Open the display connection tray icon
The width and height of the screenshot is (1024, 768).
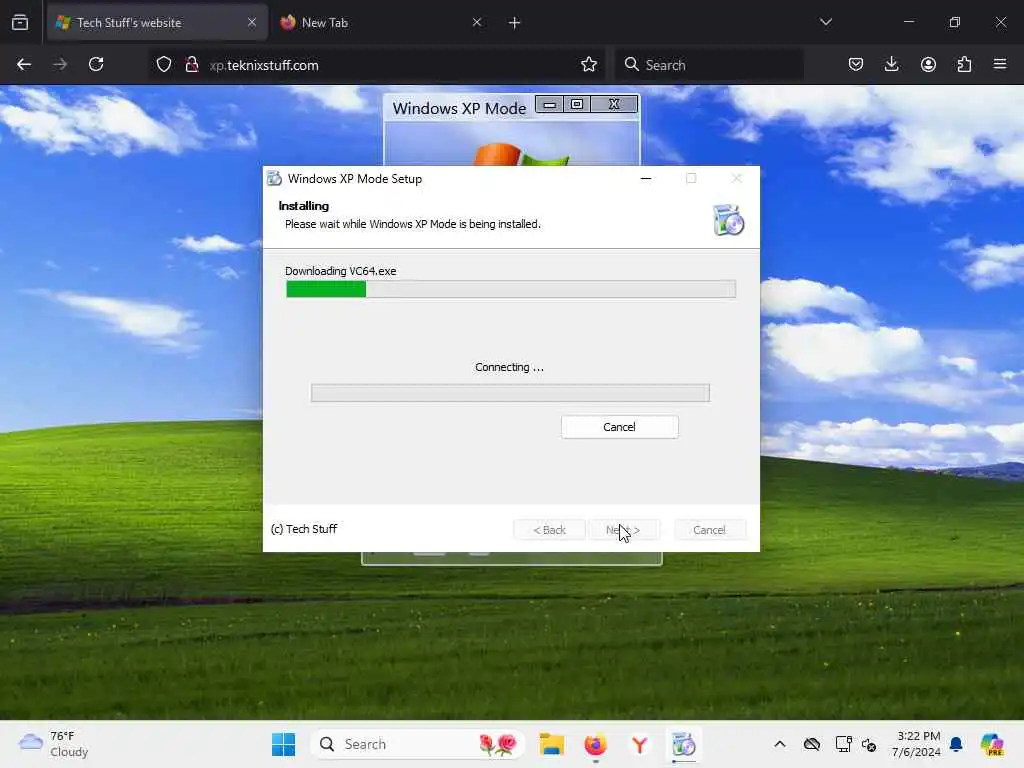[844, 744]
